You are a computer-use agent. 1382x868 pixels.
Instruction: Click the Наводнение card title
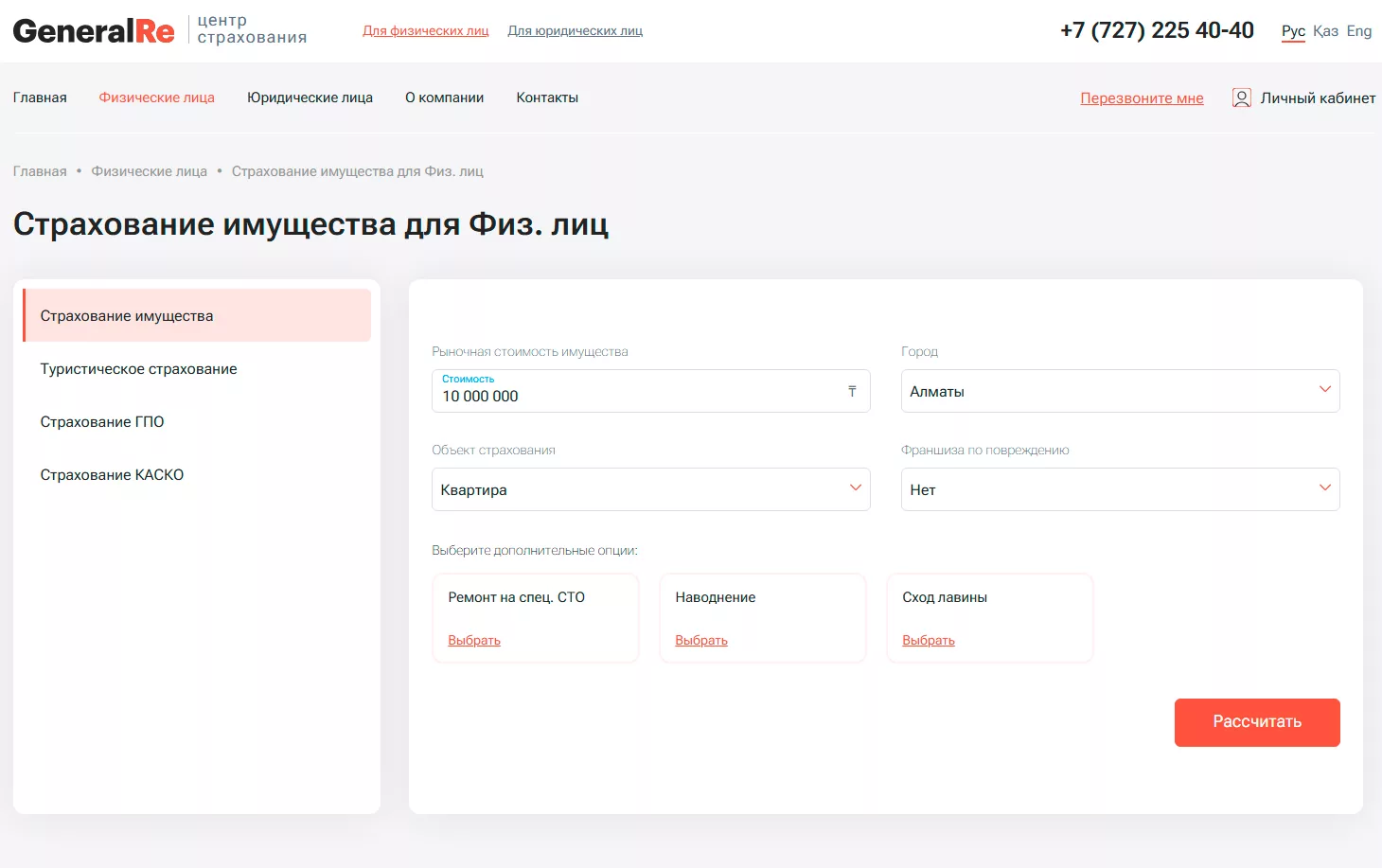click(716, 597)
